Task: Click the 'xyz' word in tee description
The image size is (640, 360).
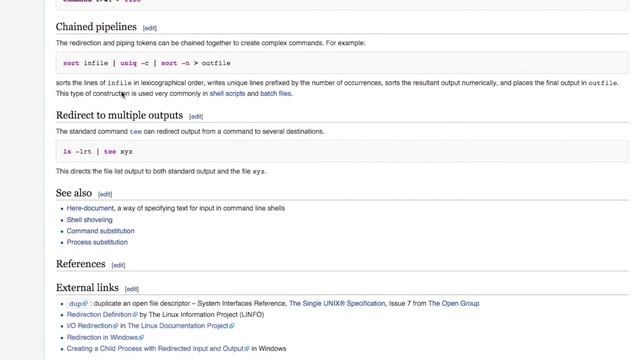Action: pos(258,172)
